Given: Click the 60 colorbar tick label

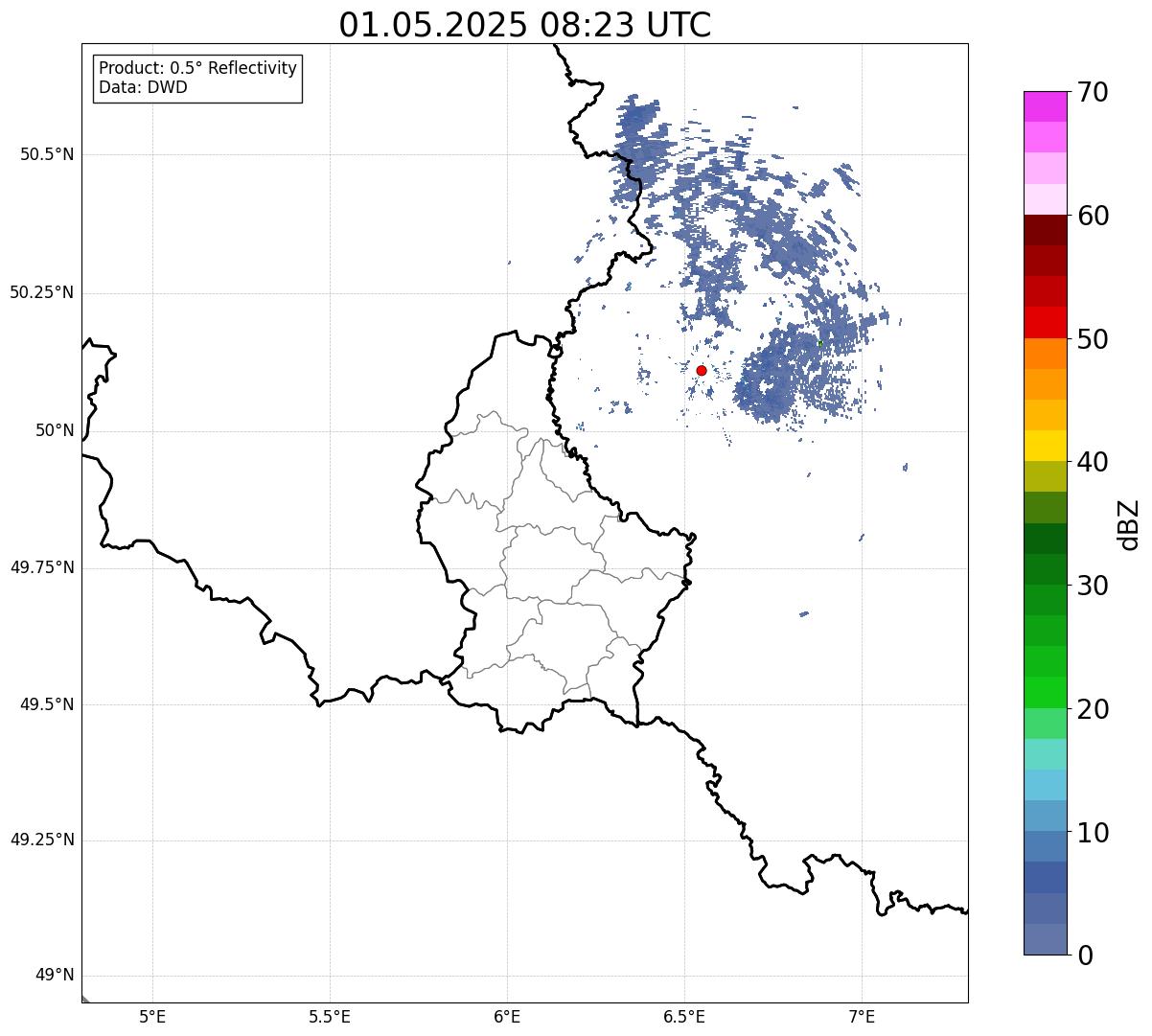Looking at the screenshot, I should coord(1093,216).
